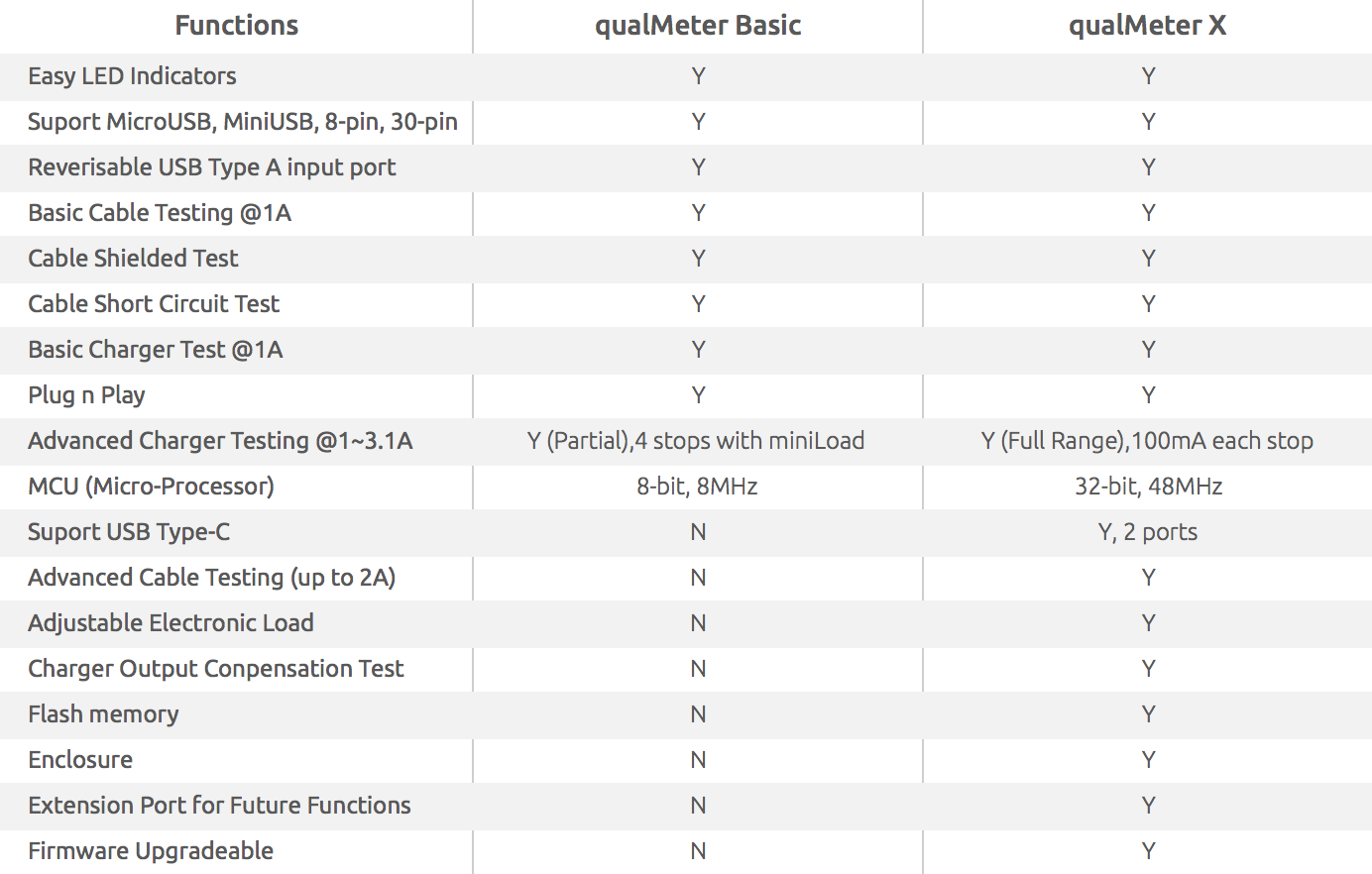Click the Advanced Charger Testing @1~3.1A label
Screen dimensions: 1372x874
click(x=220, y=441)
